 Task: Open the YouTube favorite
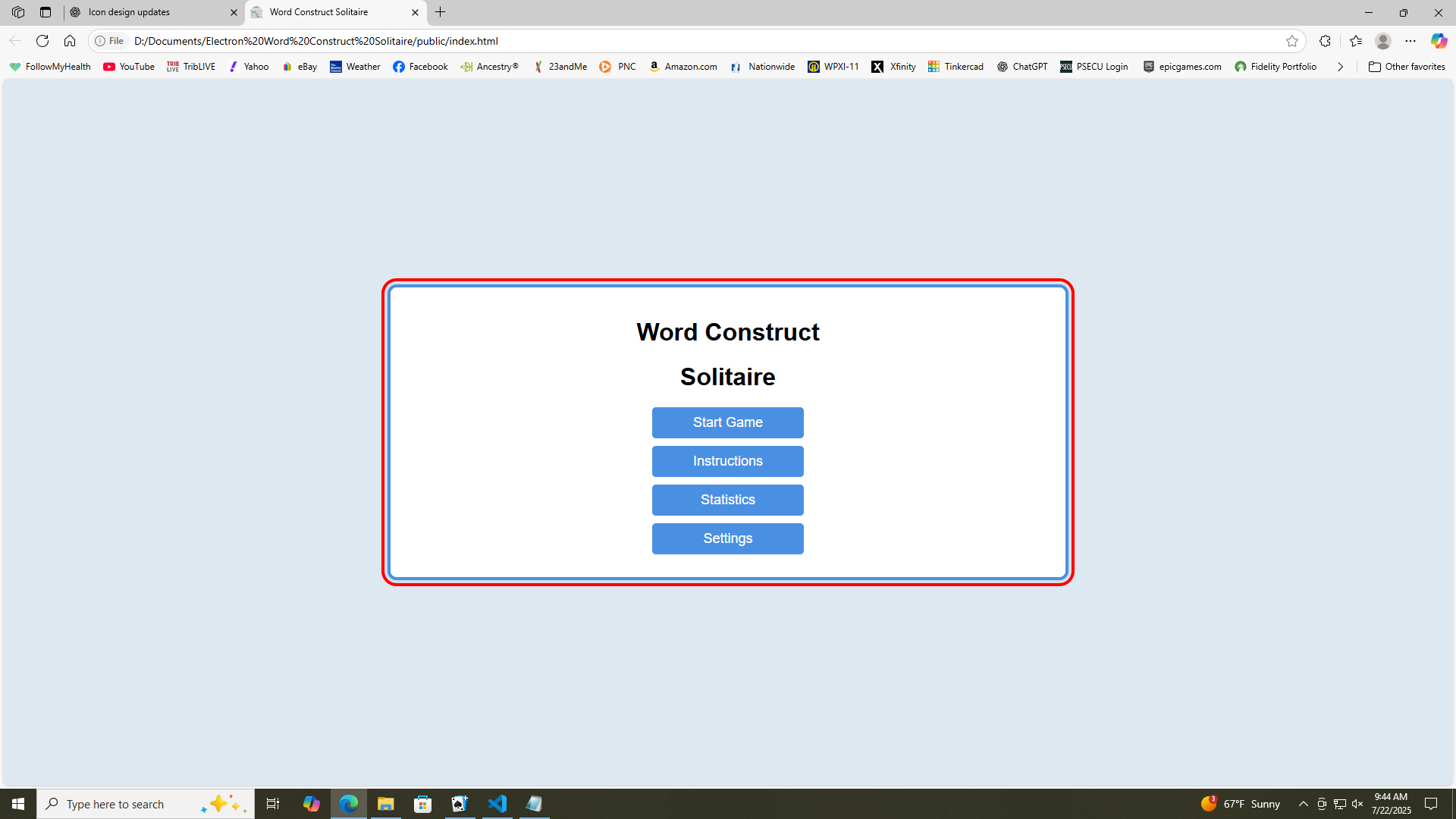point(128,67)
